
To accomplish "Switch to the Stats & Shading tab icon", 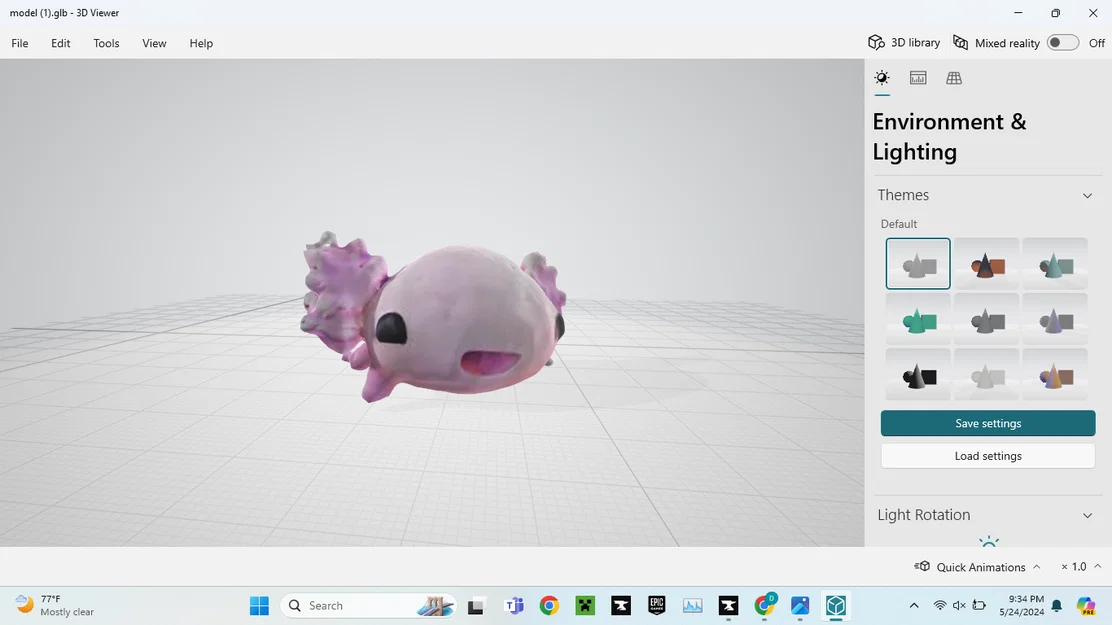I will click(918, 78).
